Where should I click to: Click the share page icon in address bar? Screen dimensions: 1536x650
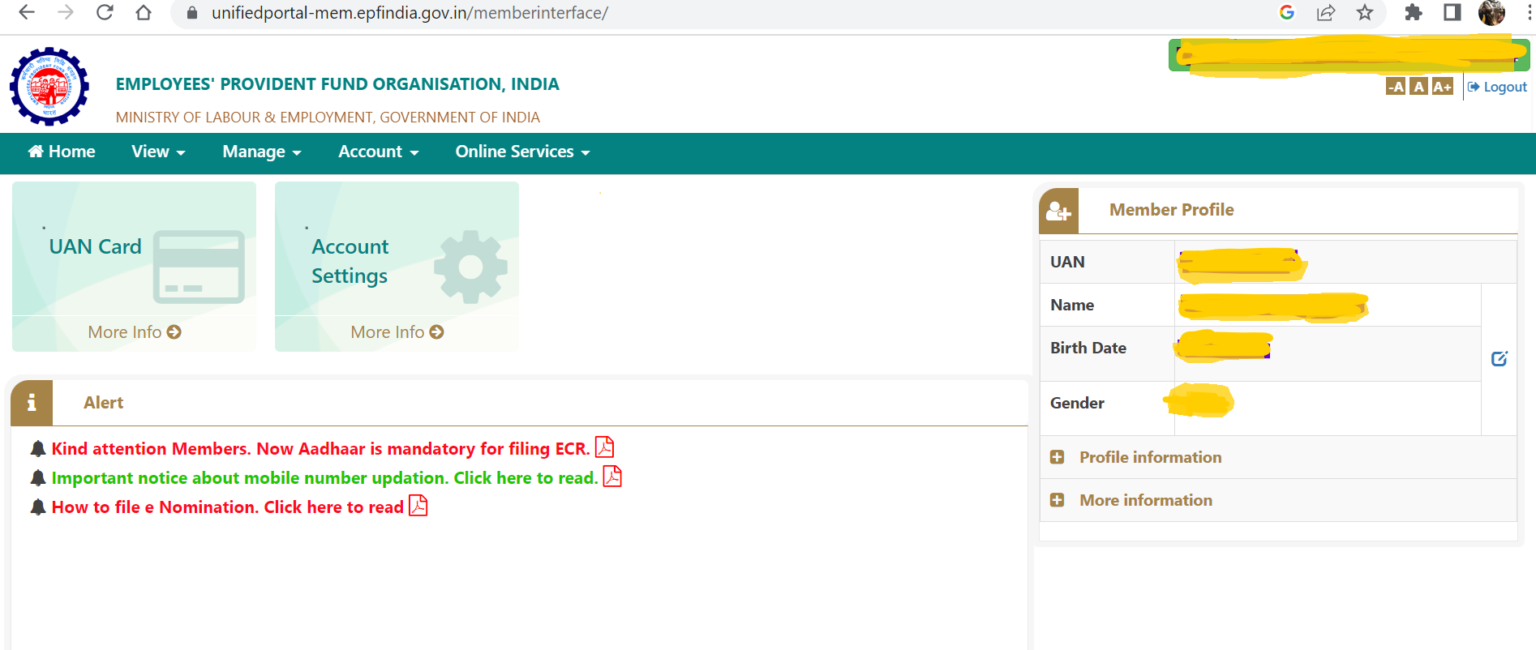click(1325, 13)
